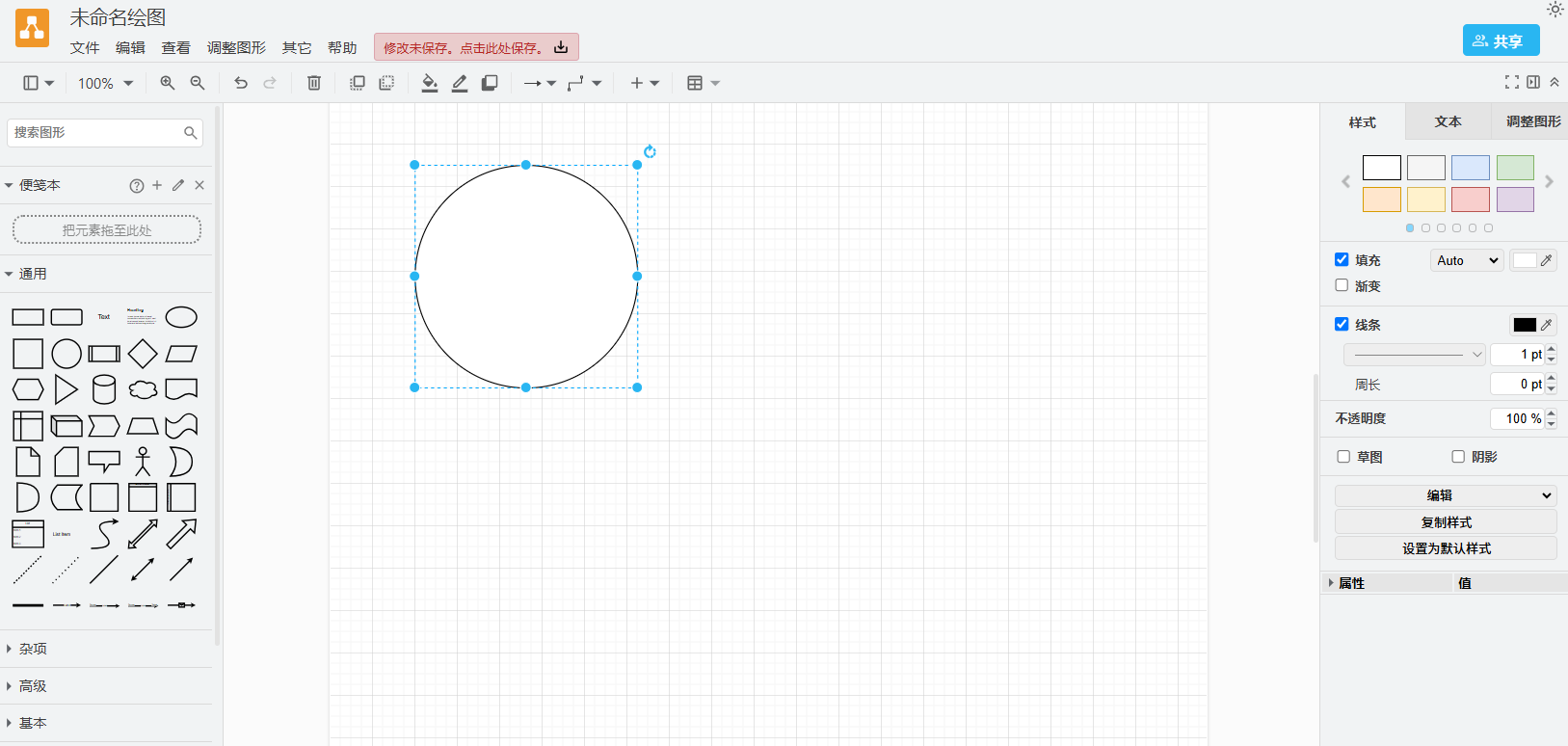The image size is (1568, 746).
Task: Select the cylinder shape in the palette
Action: point(104,389)
